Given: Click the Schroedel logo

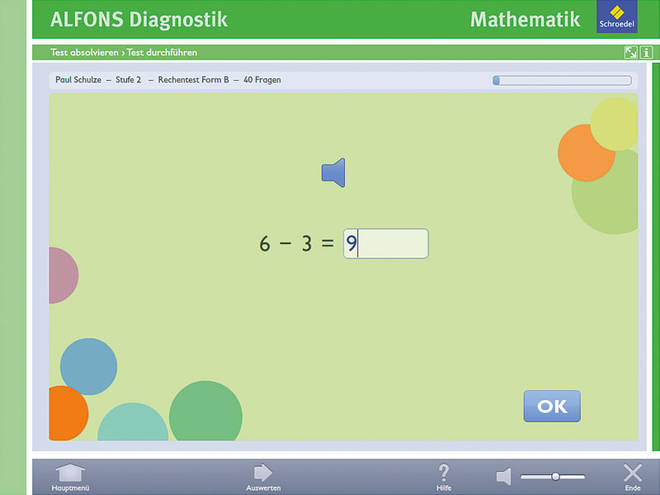Looking at the screenshot, I should 617,17.
